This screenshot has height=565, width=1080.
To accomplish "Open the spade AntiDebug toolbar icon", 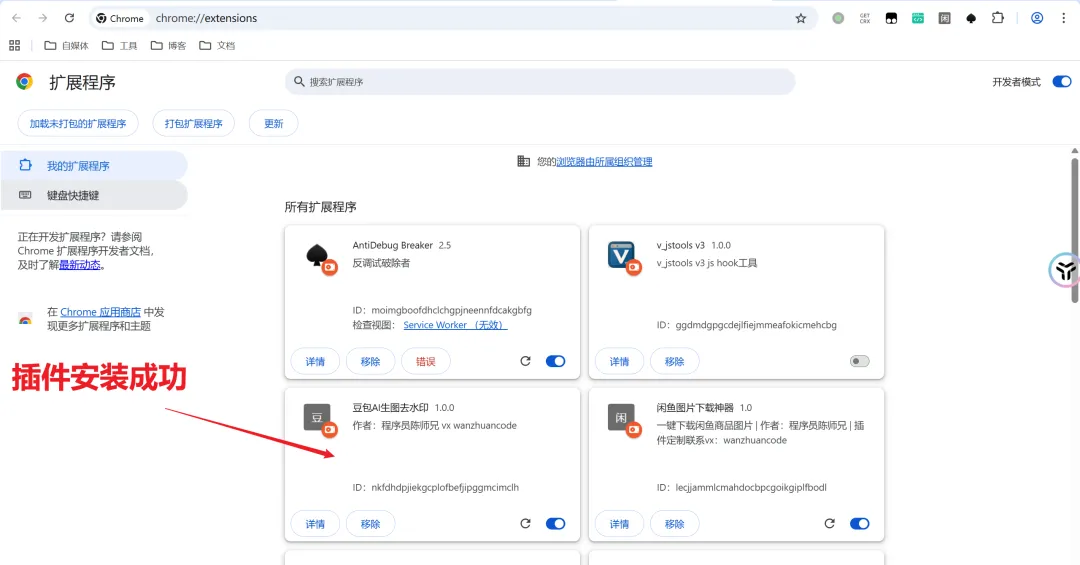I will pos(971,19).
